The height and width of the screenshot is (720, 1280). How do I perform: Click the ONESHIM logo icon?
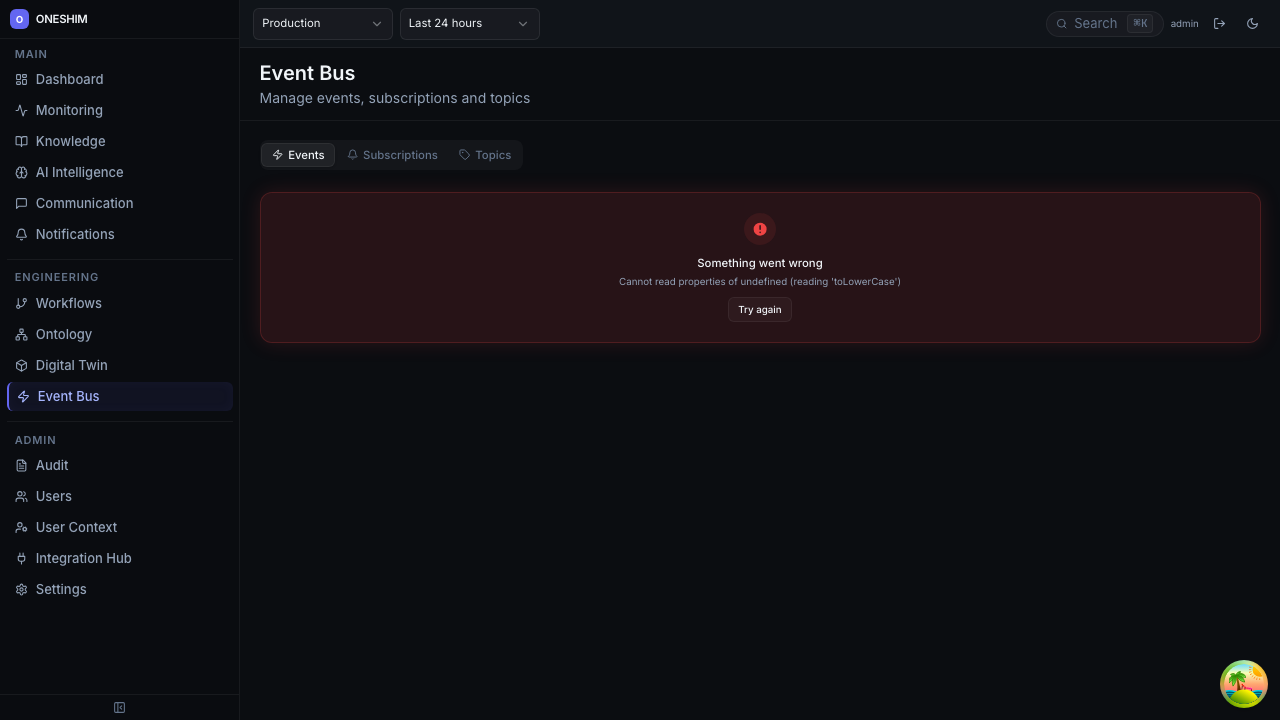(x=19, y=19)
